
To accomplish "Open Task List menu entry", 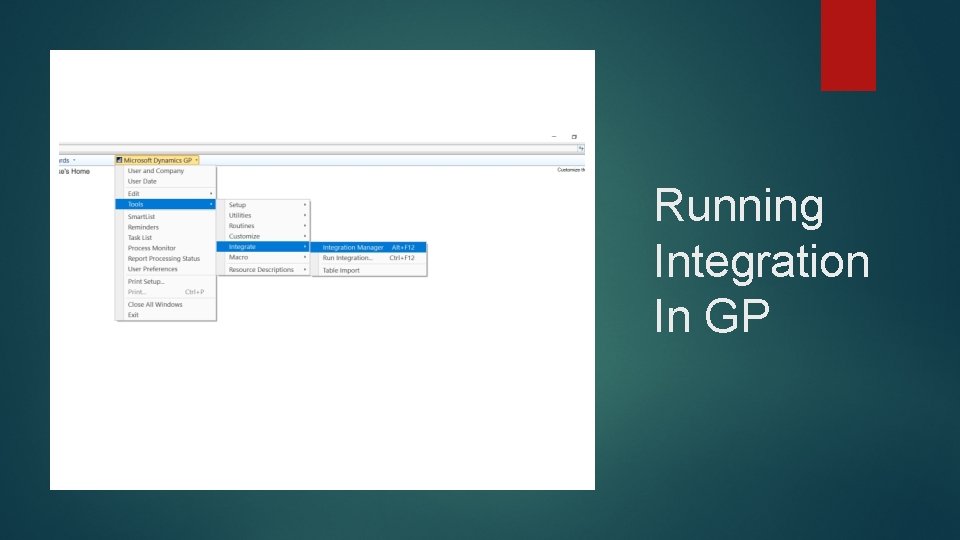I will click(166, 238).
